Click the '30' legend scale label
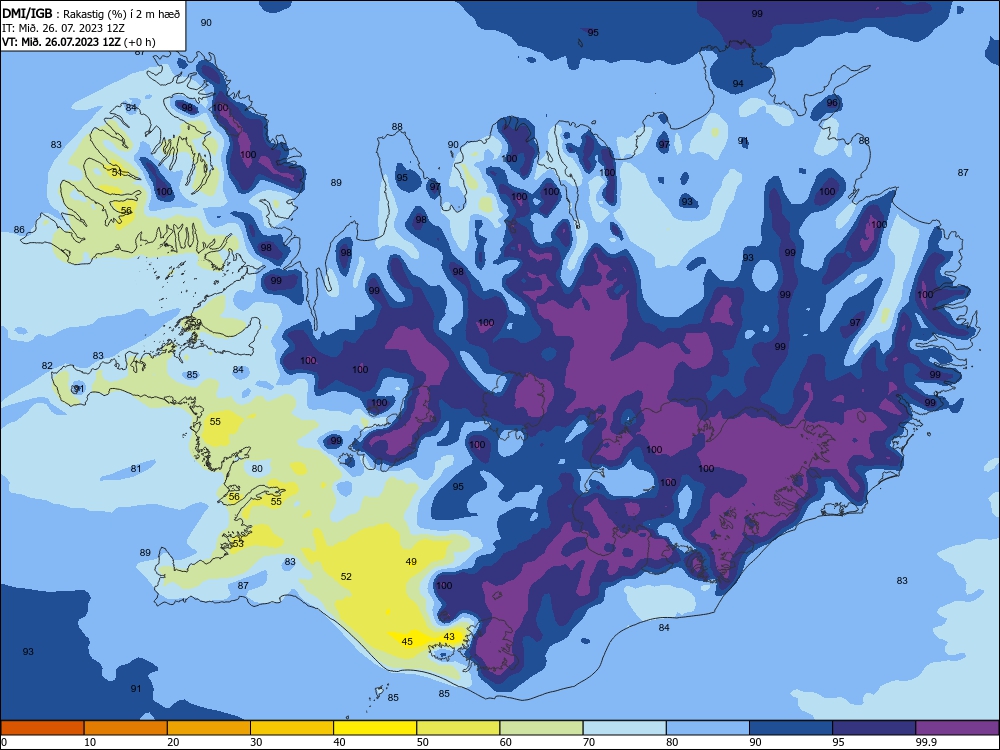Image resolution: width=1000 pixels, height=750 pixels. point(256,742)
